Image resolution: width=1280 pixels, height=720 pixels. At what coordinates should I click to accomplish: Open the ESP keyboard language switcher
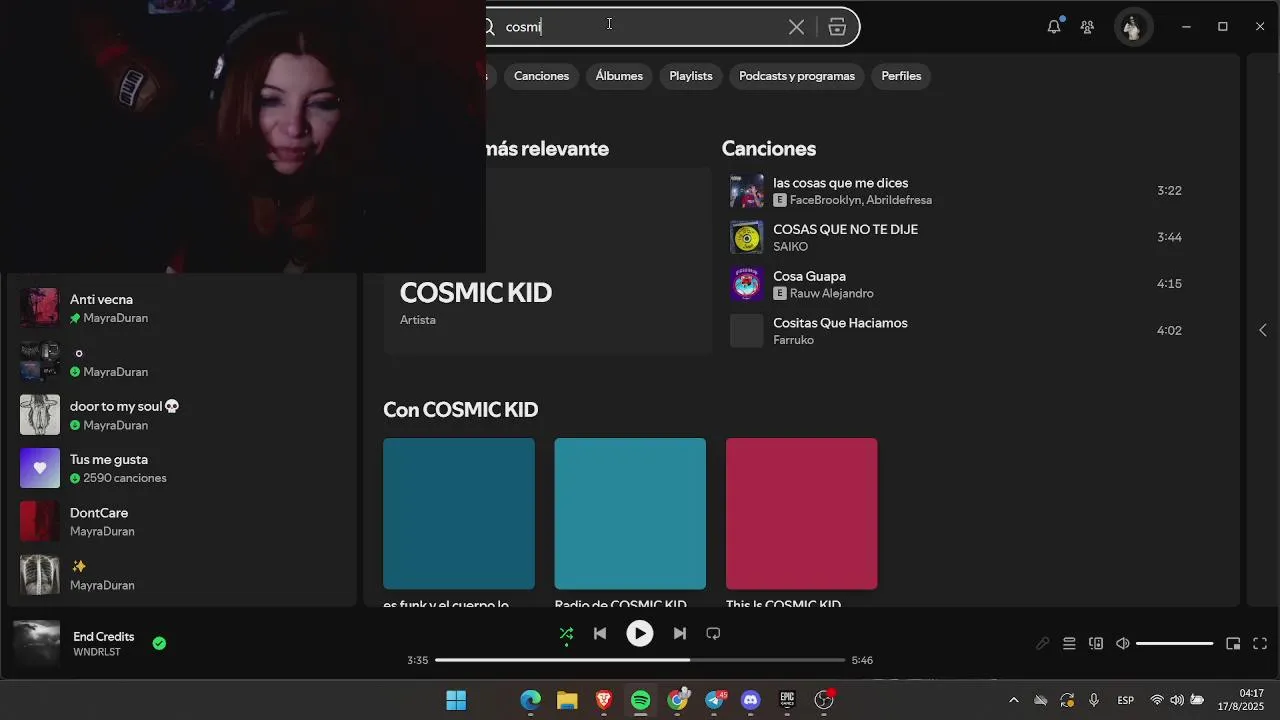(x=1126, y=700)
